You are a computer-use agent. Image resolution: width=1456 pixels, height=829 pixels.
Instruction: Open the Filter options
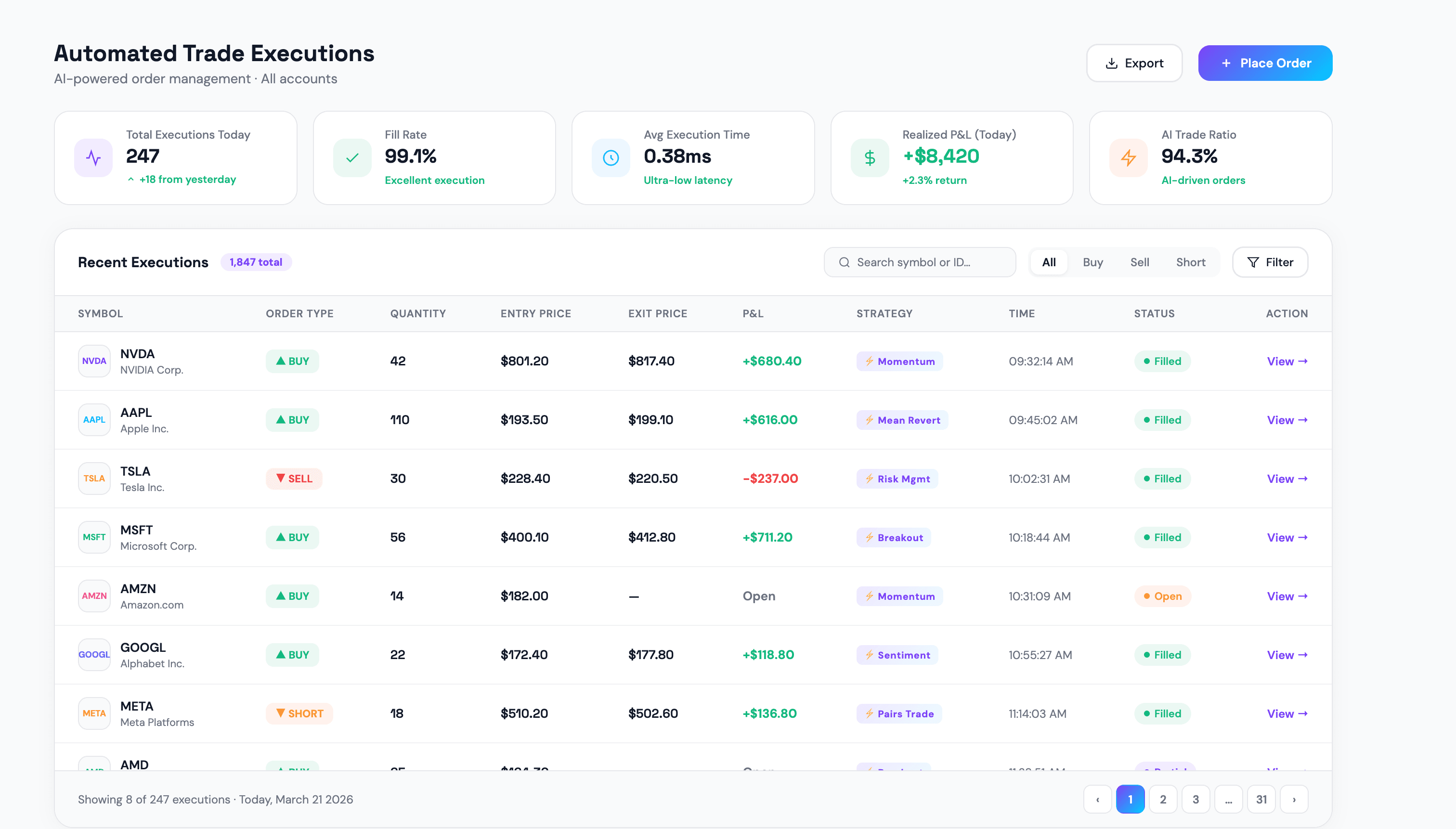[1269, 262]
